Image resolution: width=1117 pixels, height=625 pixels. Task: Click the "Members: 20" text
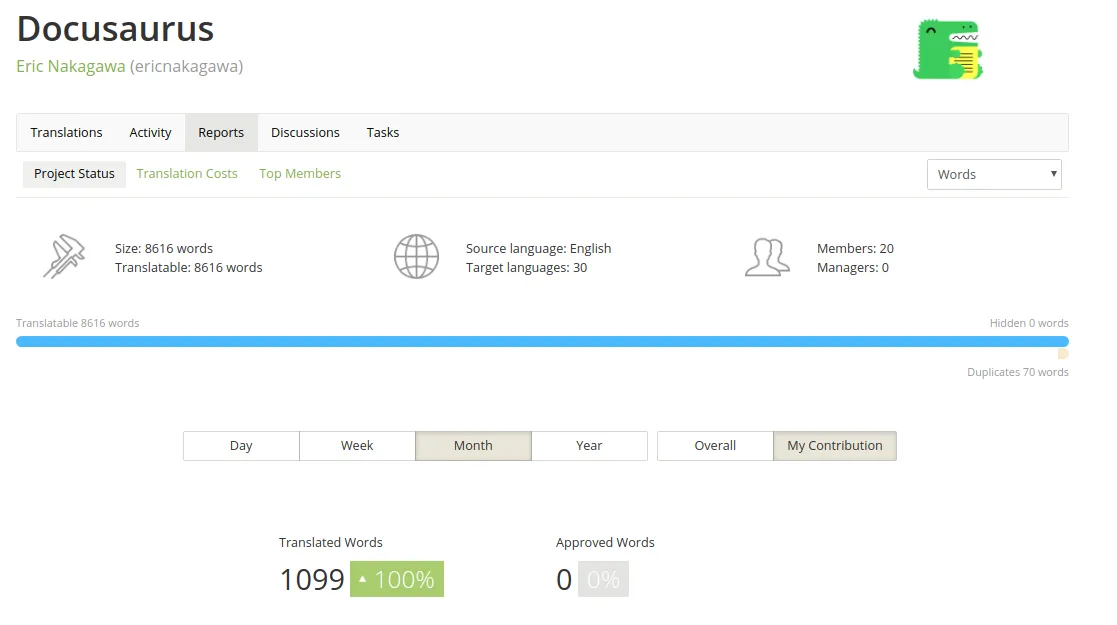(855, 249)
